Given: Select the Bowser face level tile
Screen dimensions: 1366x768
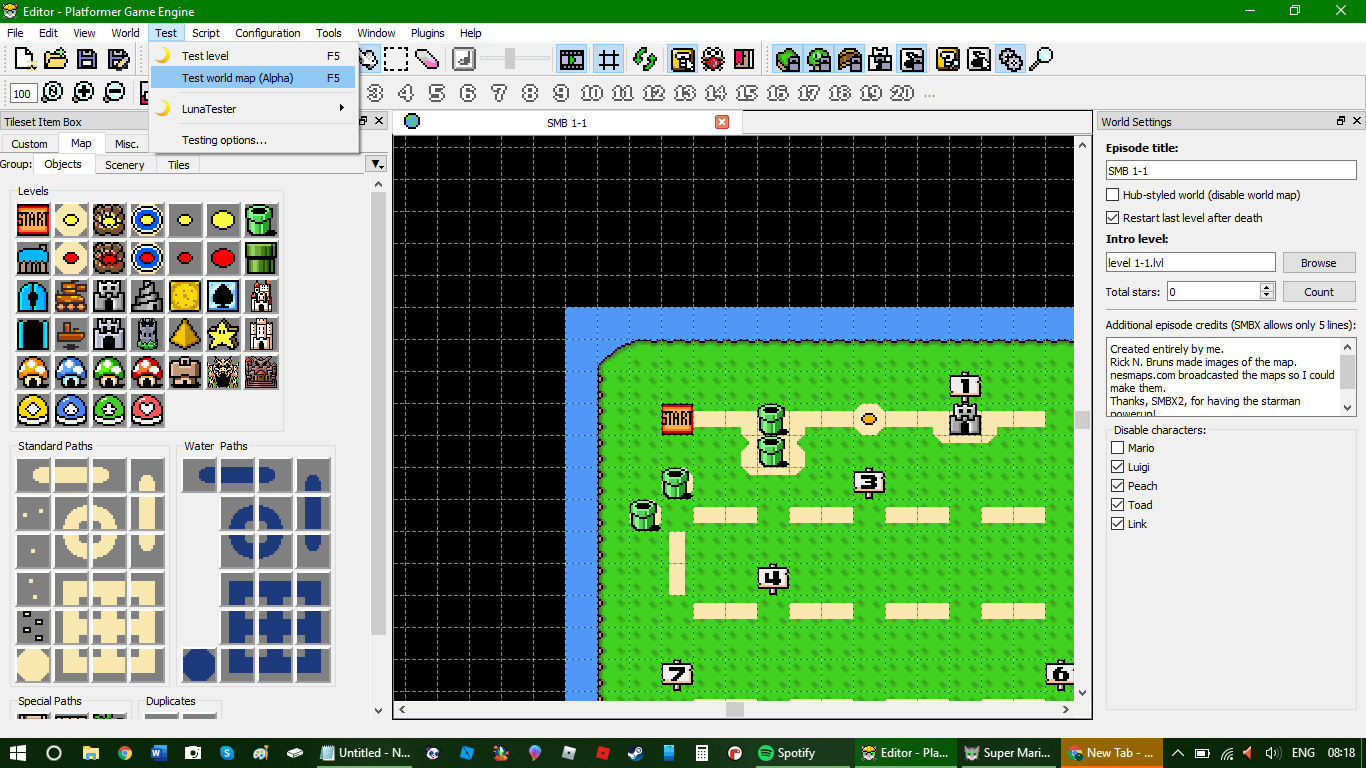Looking at the screenshot, I should (223, 372).
